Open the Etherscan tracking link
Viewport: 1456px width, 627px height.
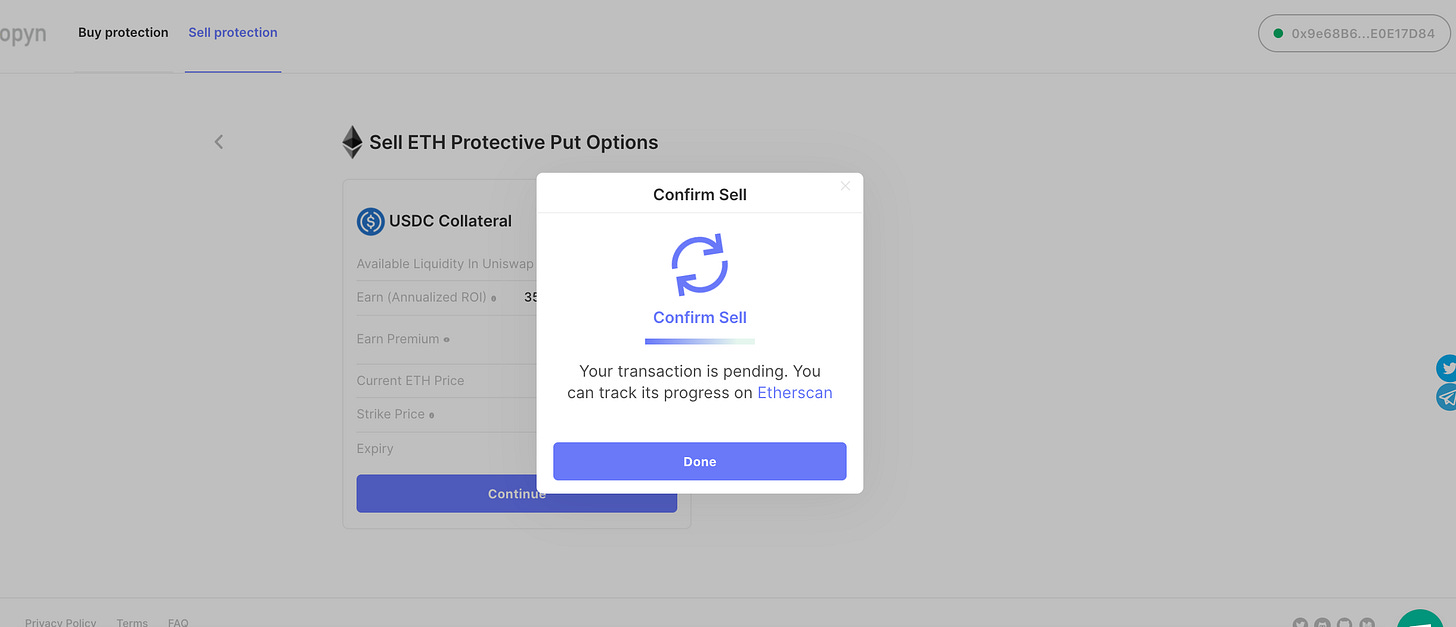coord(795,393)
